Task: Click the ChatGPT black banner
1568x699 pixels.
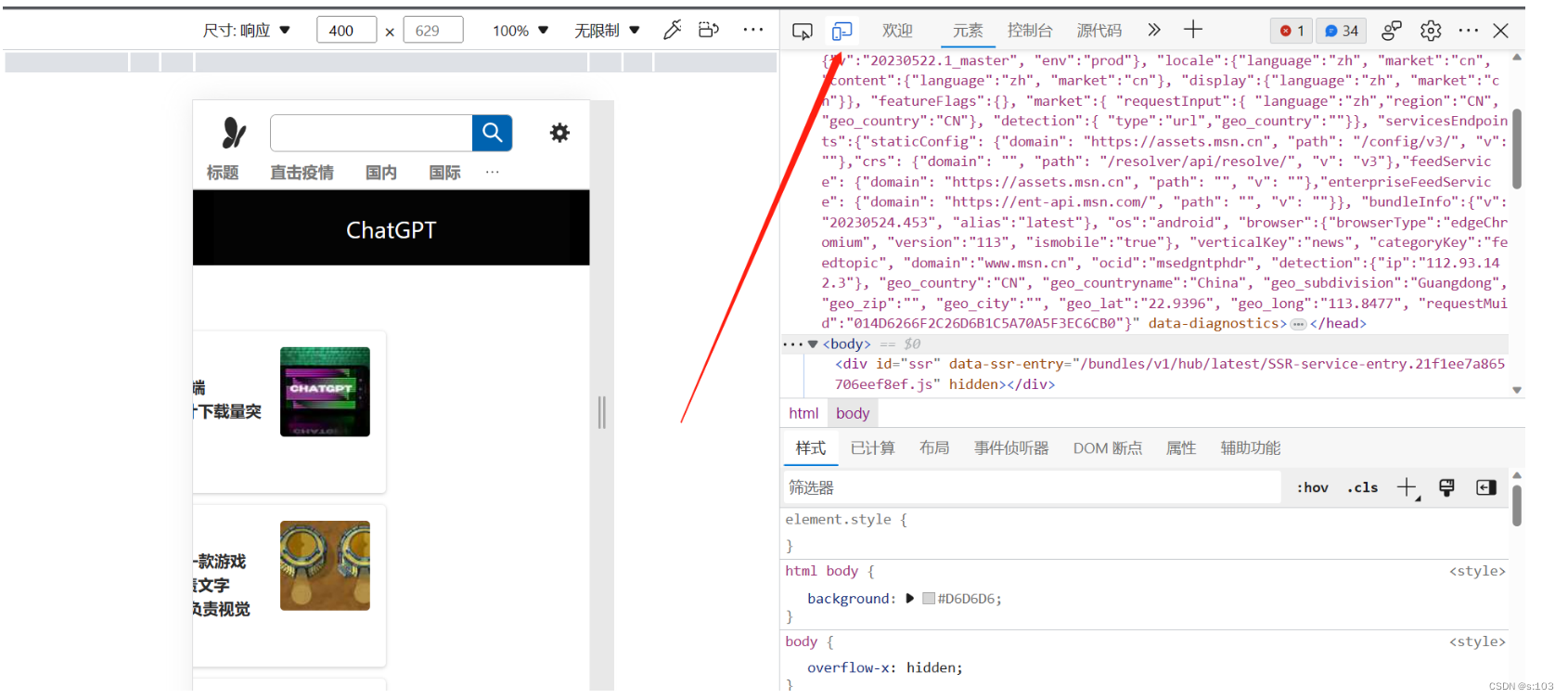Action: (x=391, y=228)
